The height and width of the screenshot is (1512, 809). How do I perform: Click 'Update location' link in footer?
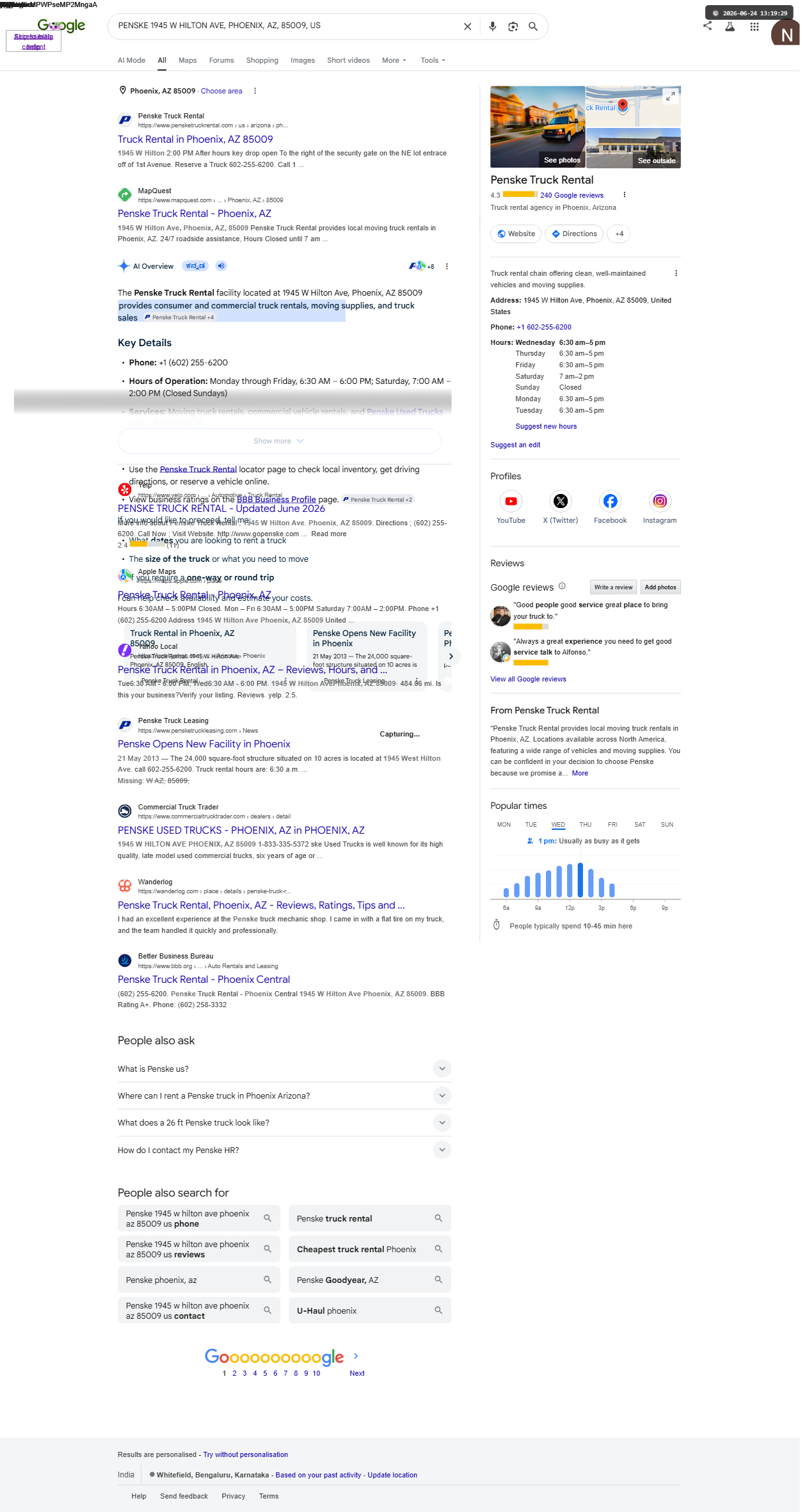(x=392, y=1475)
